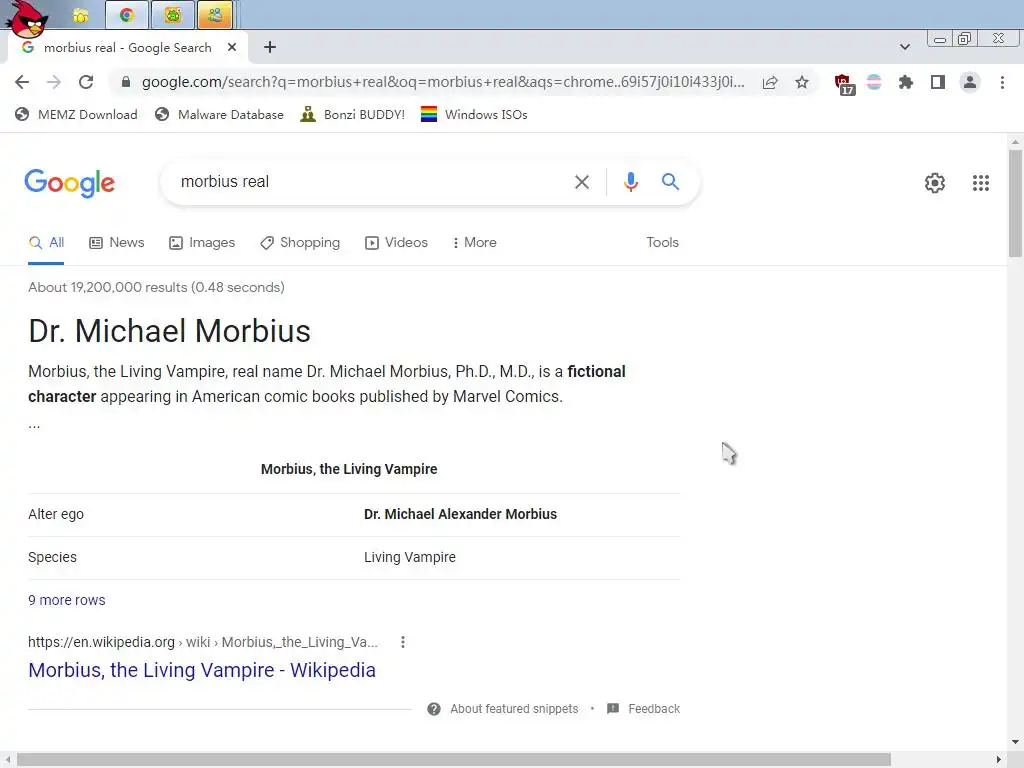Click the address bar URL
This screenshot has width=1024, height=768.
coord(443,82)
